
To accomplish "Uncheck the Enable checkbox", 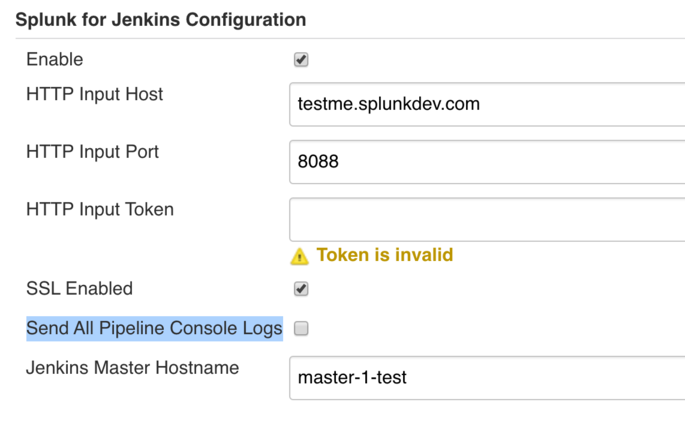I will pyautogui.click(x=301, y=59).
